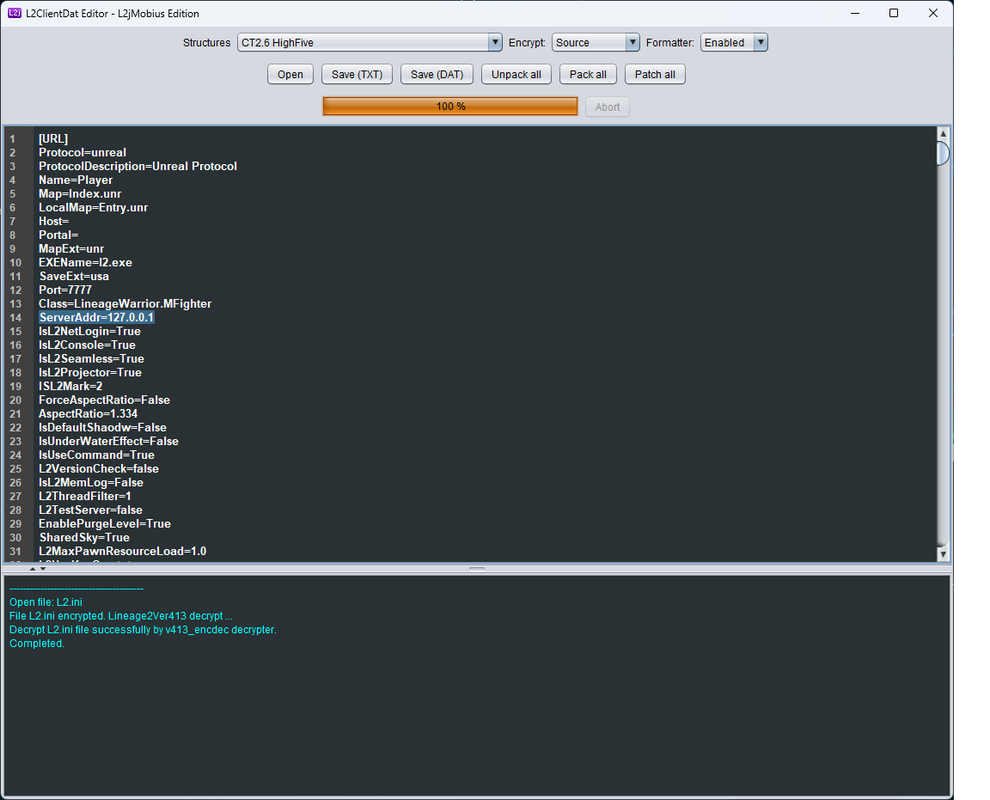Click the LocalMap=Entry.unr line
Screen dimensions: 990x800
pos(93,208)
